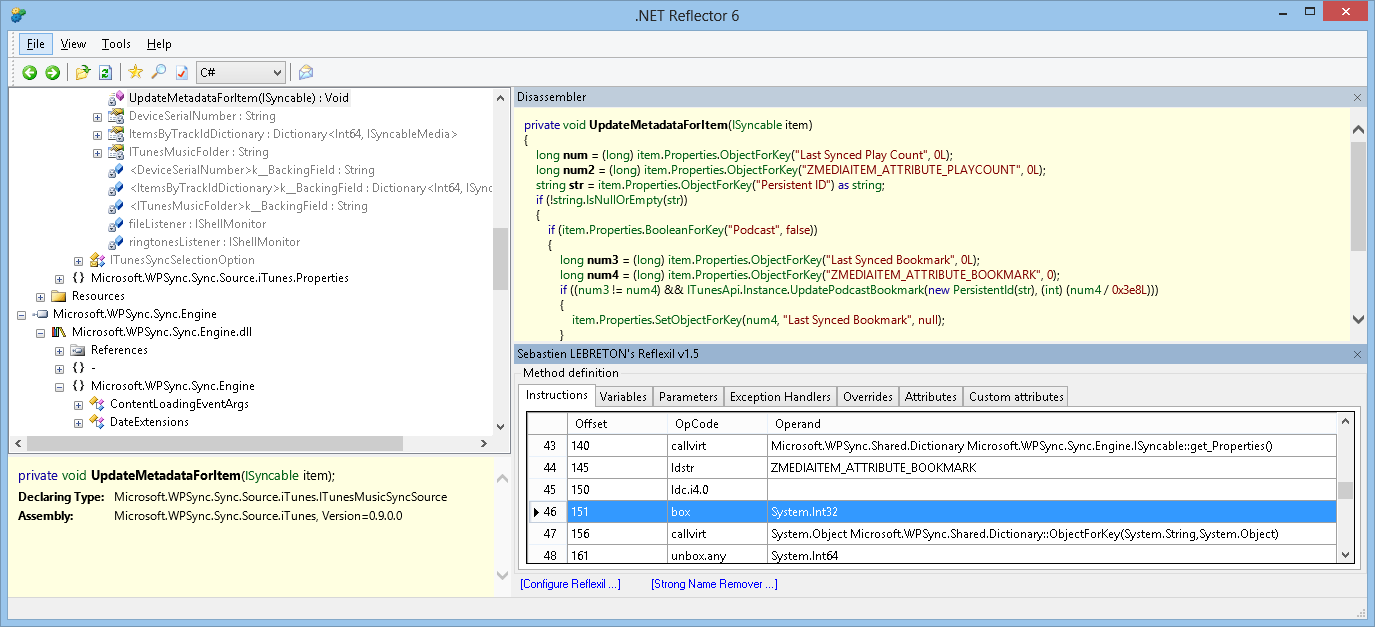Open Search with the magnifier icon
Screen dimensions: 1375x627
click(x=159, y=72)
